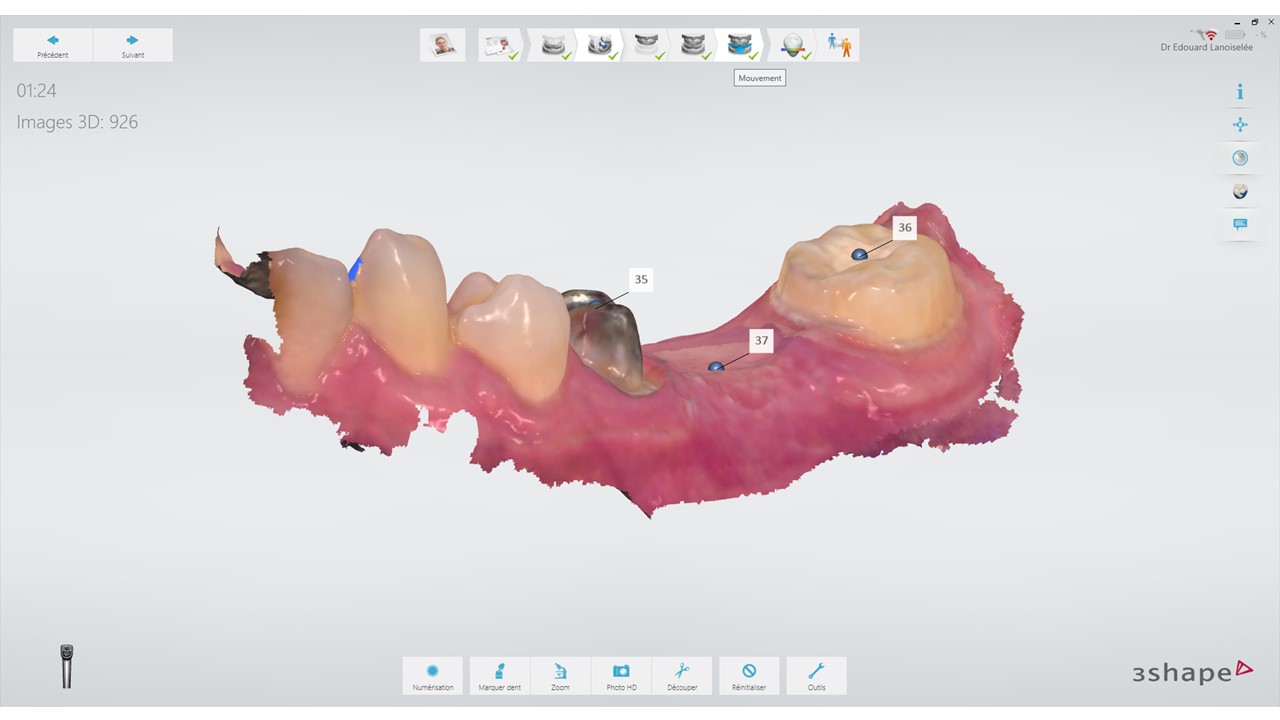
Task: Select the tooth 36 annotation label
Action: point(904,227)
